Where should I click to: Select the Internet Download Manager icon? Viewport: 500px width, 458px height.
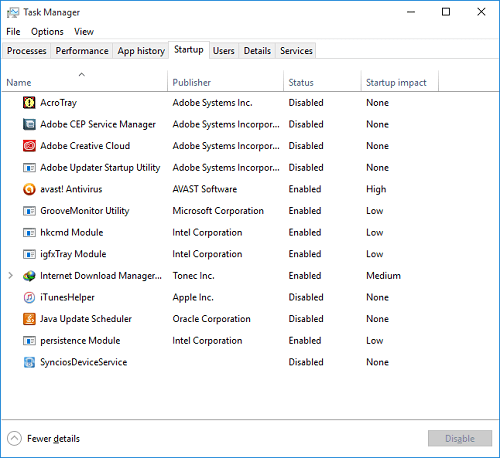tap(29, 276)
